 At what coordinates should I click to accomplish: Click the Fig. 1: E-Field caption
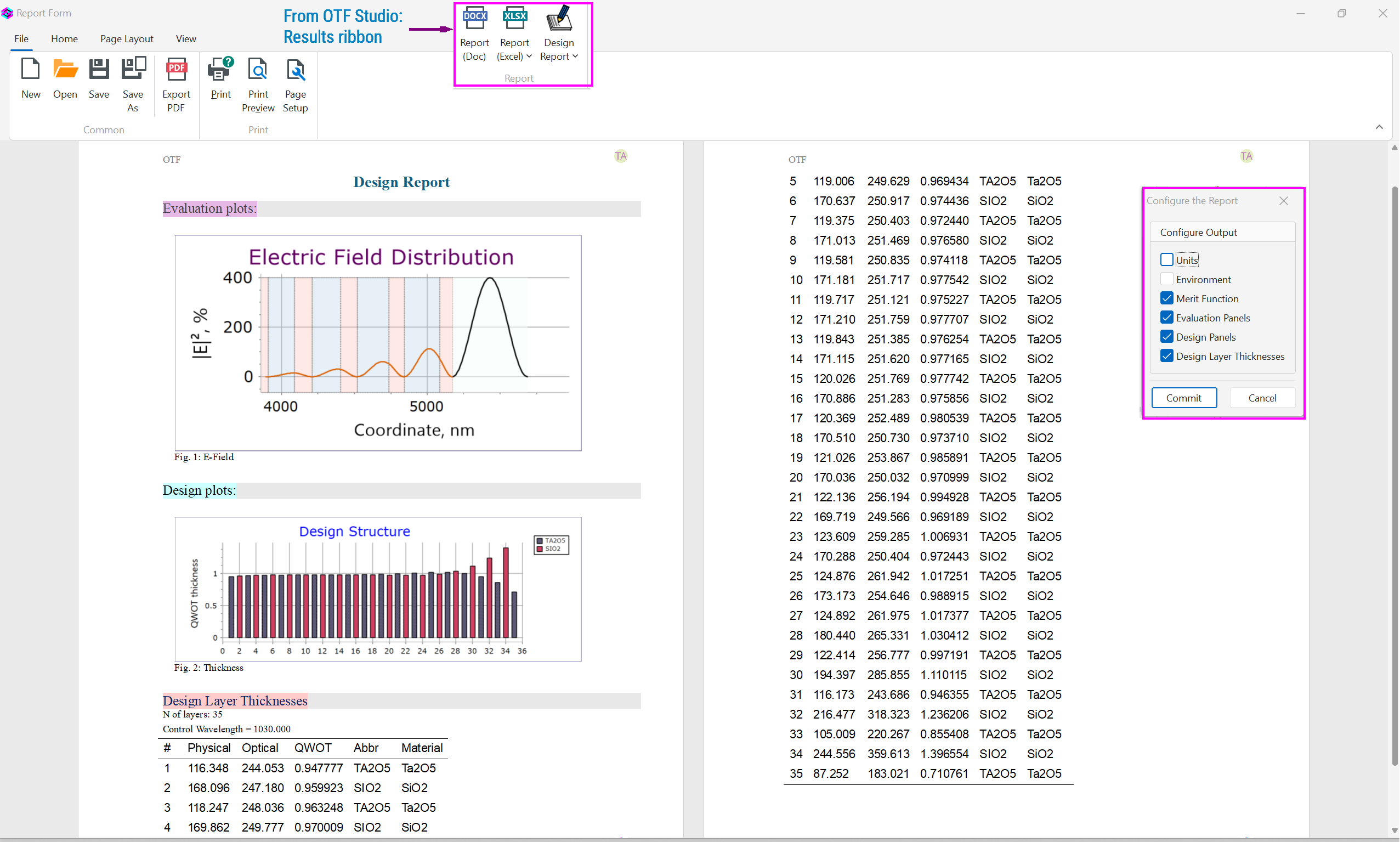[x=204, y=457]
